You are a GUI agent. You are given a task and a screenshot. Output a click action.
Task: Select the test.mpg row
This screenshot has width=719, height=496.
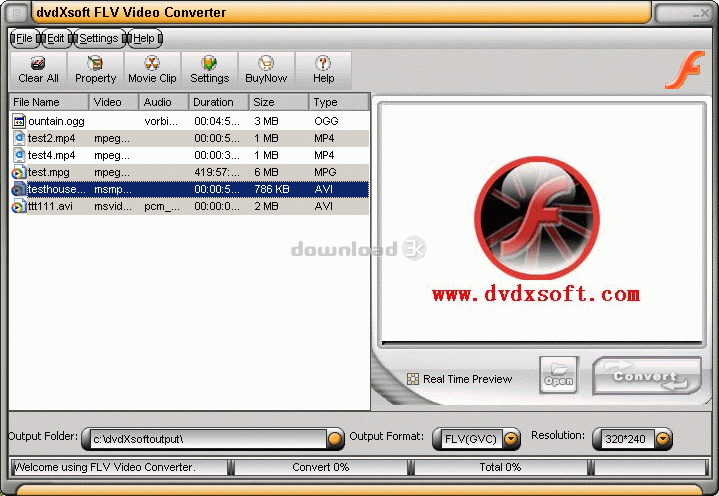189,172
